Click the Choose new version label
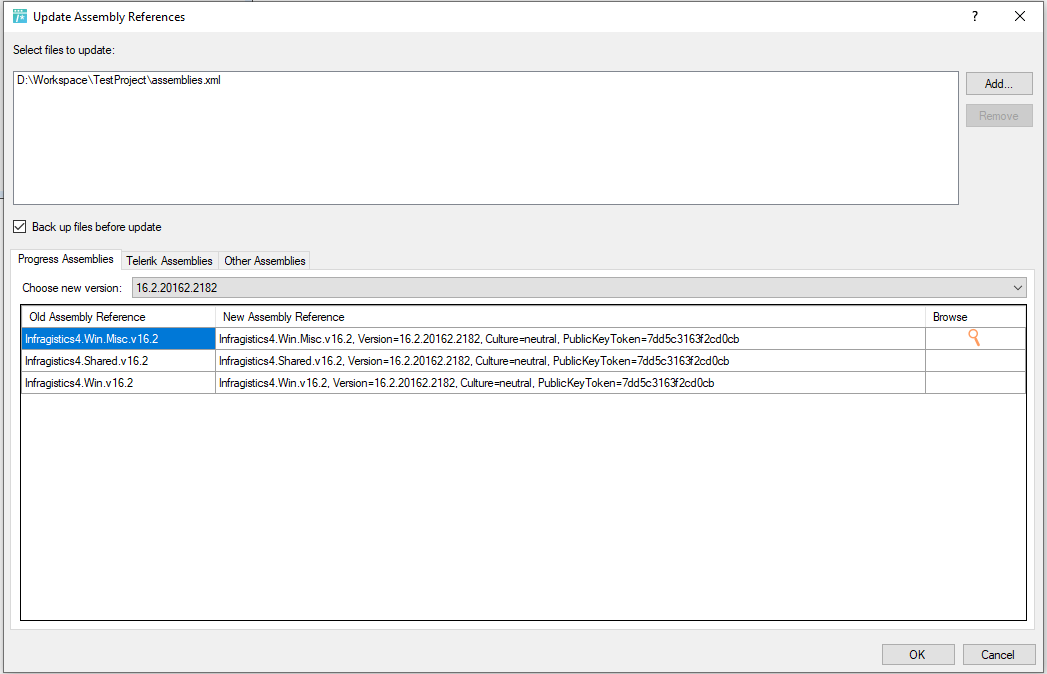 72,288
